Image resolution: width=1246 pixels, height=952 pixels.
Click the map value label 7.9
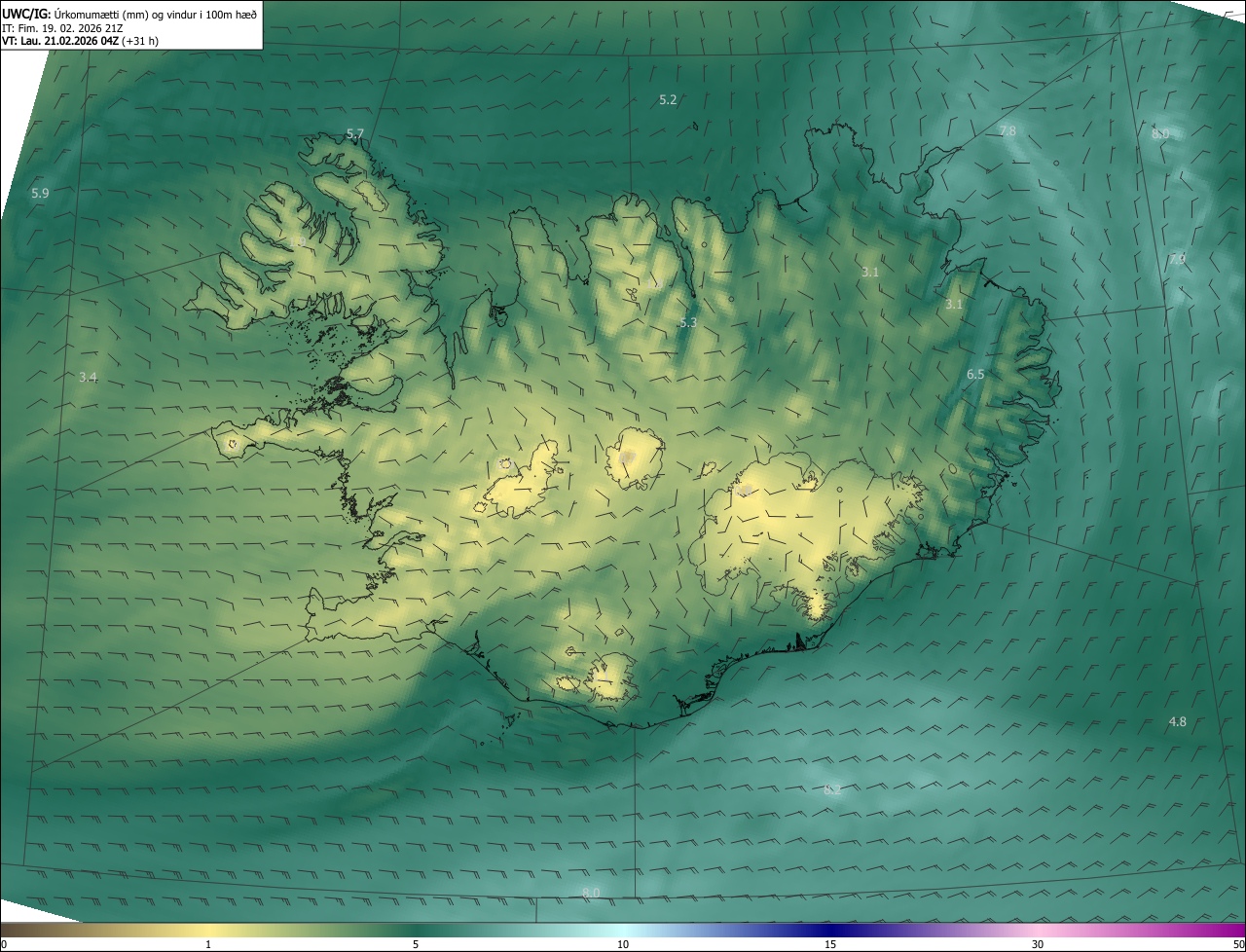coord(1178,259)
